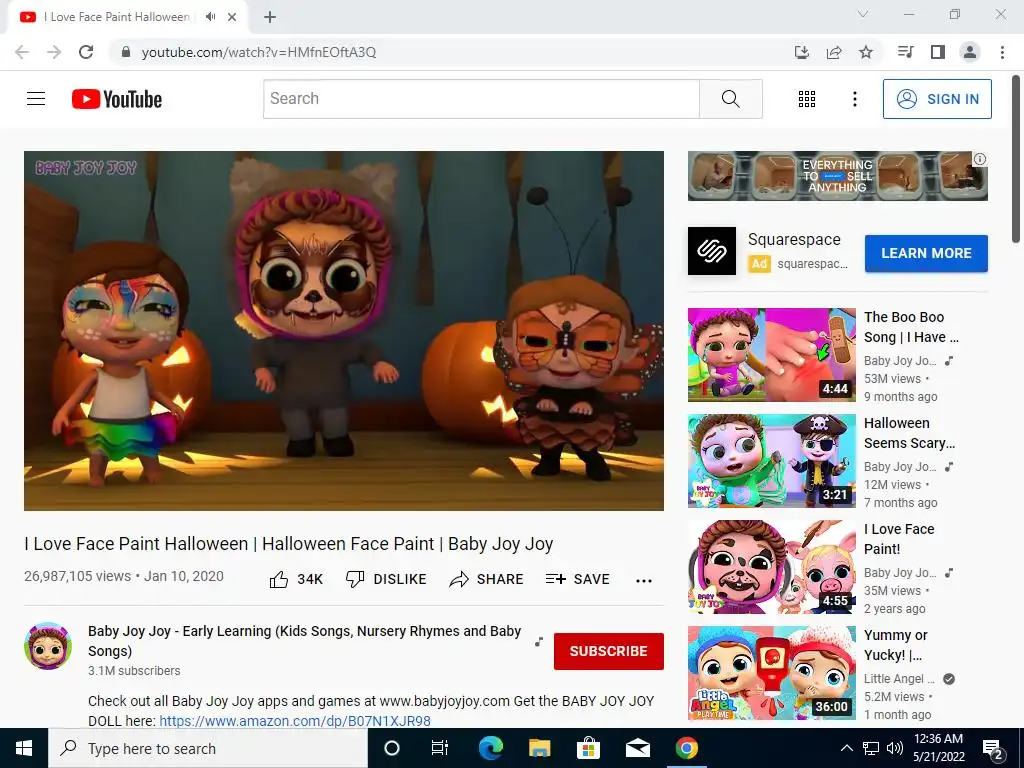Open volume control in system tray

895,748
